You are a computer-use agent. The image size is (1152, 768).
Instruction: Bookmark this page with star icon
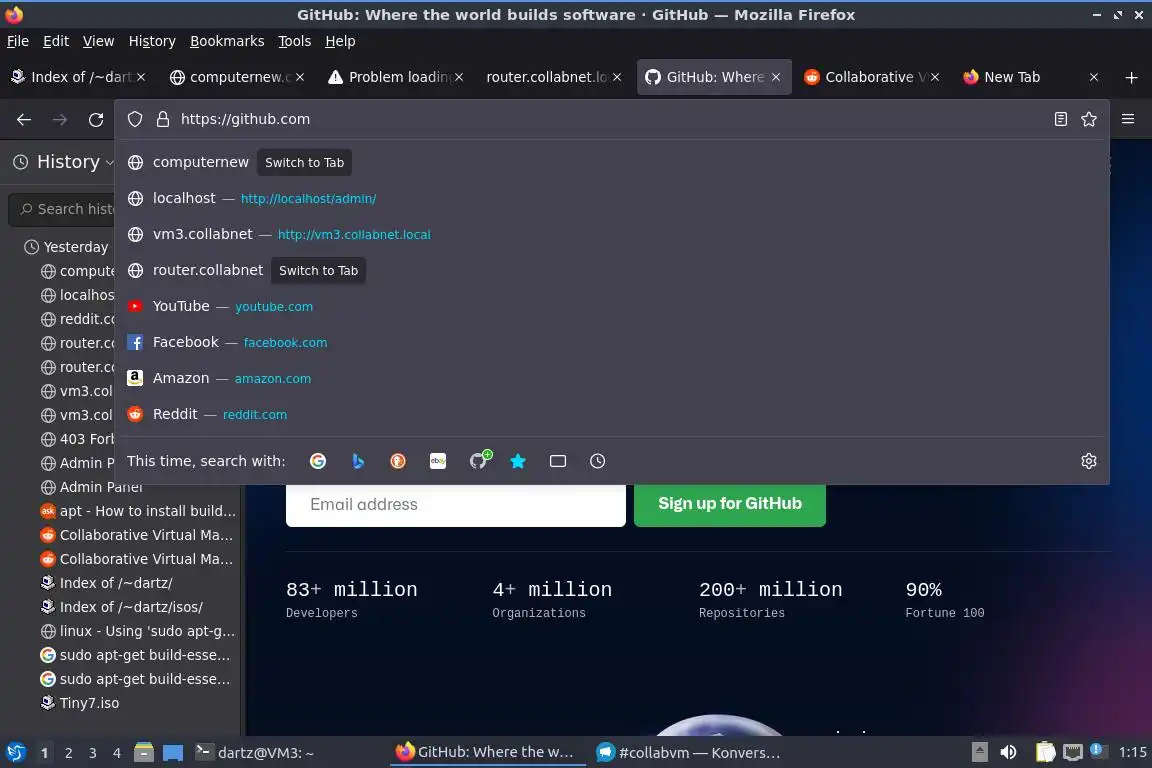1089,119
